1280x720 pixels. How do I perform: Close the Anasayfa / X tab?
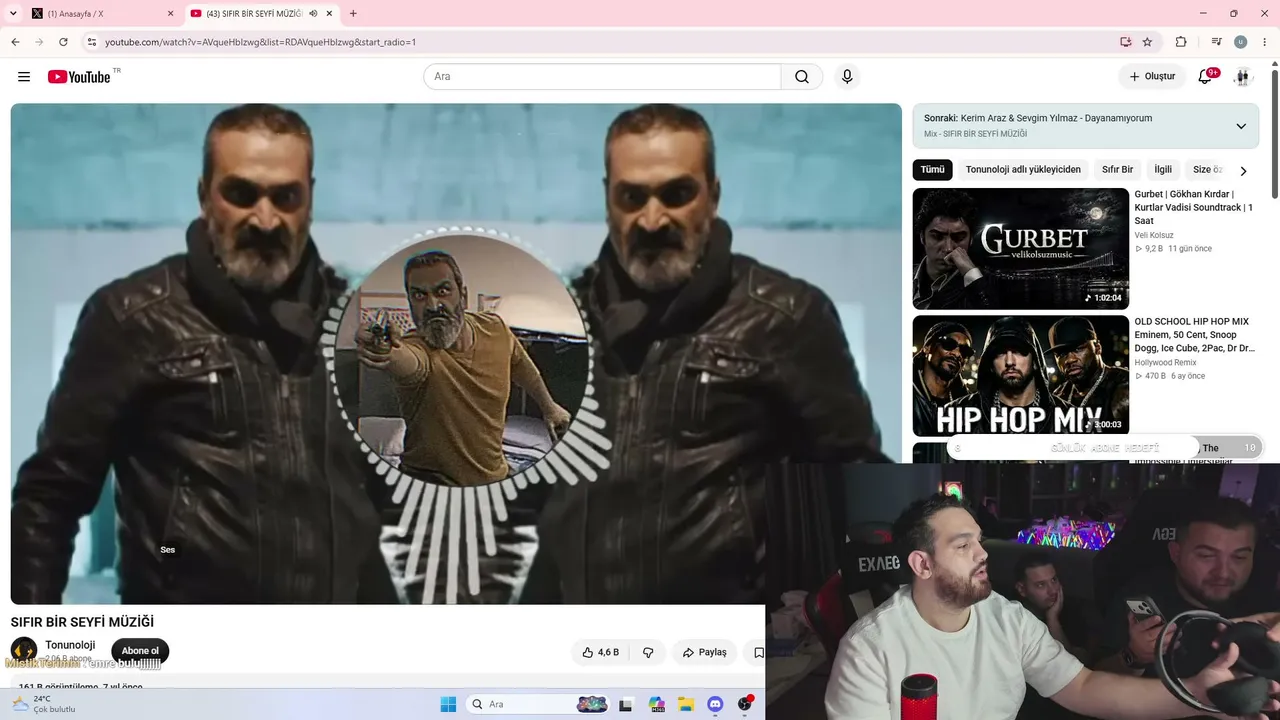[170, 14]
